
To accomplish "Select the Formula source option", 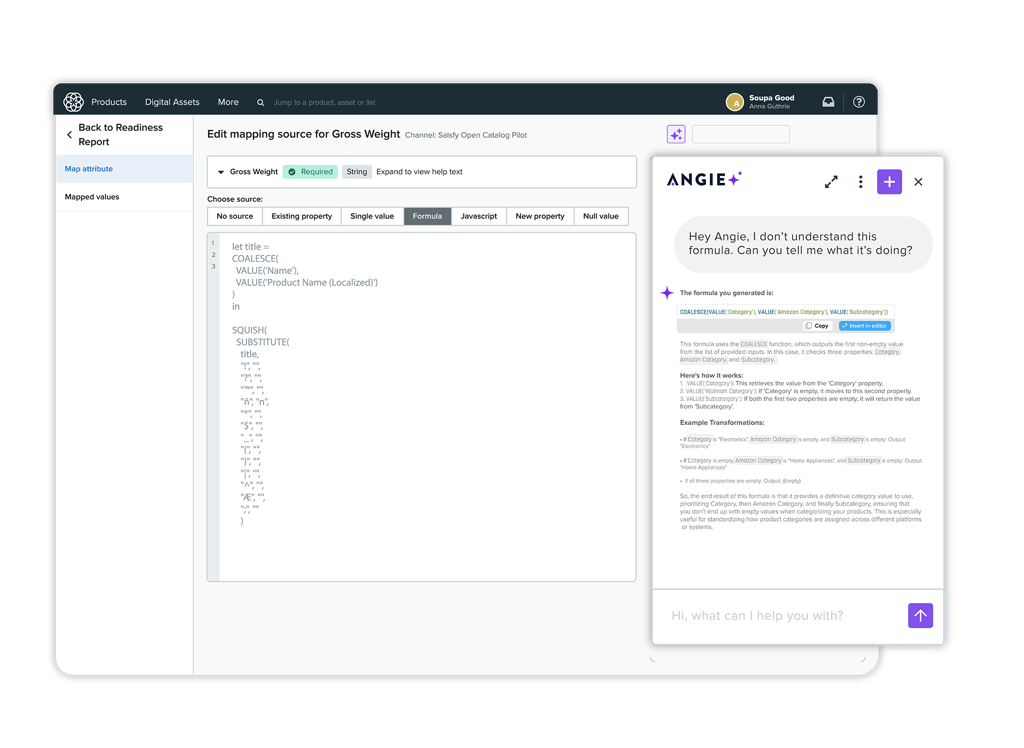I will tap(427, 216).
